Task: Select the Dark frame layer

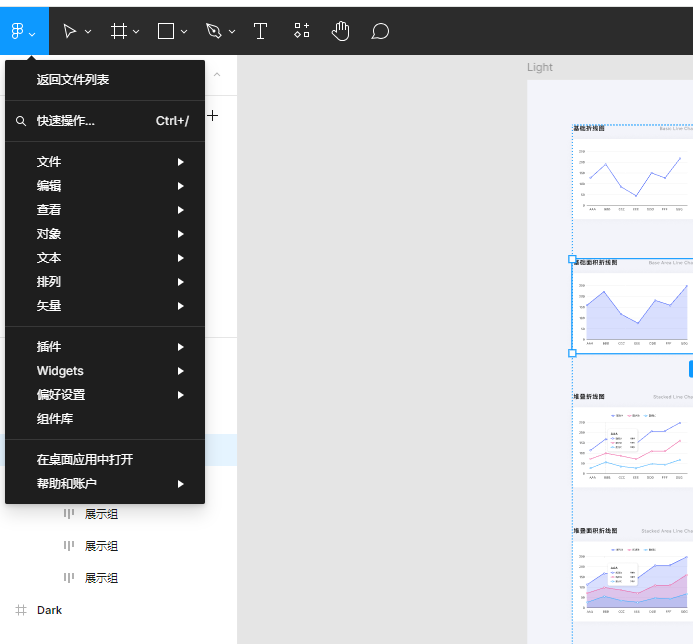Action: [118, 610]
